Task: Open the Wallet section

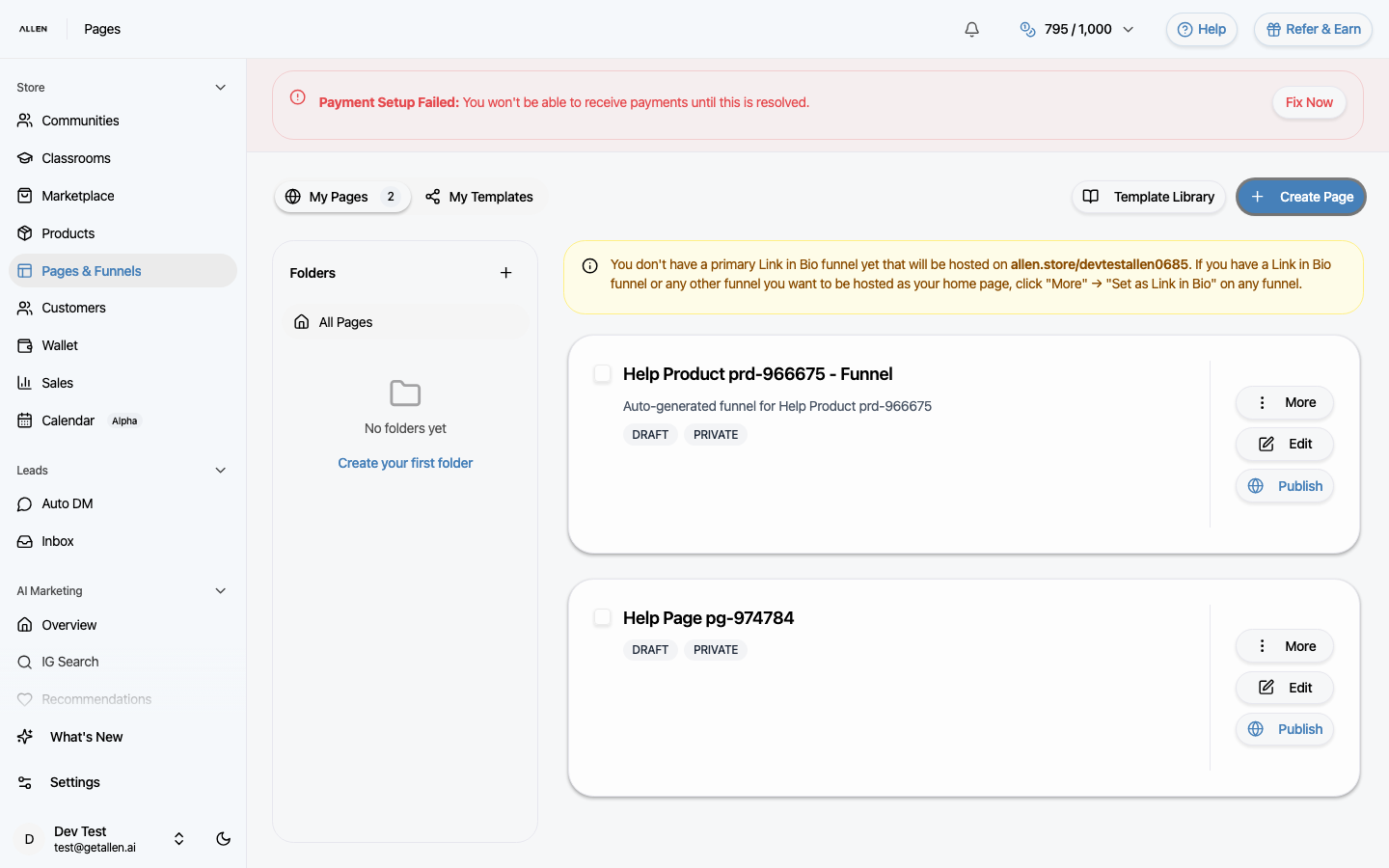Action: coord(60,344)
